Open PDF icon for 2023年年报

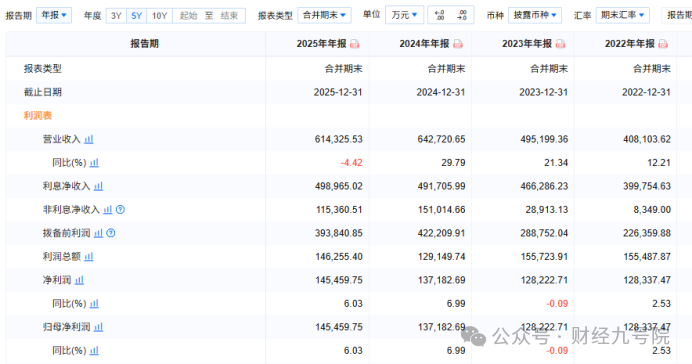tap(560, 44)
